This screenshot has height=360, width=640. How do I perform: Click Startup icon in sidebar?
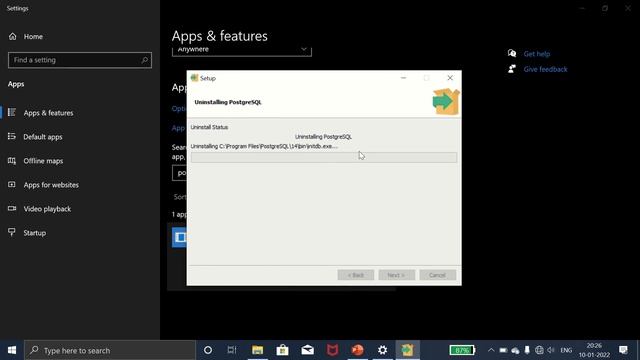12,232
